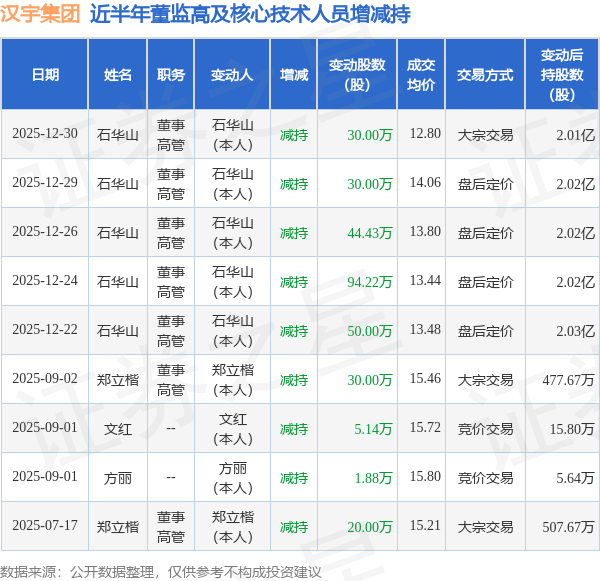This screenshot has height=581, width=600.
Task: Click 郑立楷 name in 2025-09-02 row
Action: (117, 380)
